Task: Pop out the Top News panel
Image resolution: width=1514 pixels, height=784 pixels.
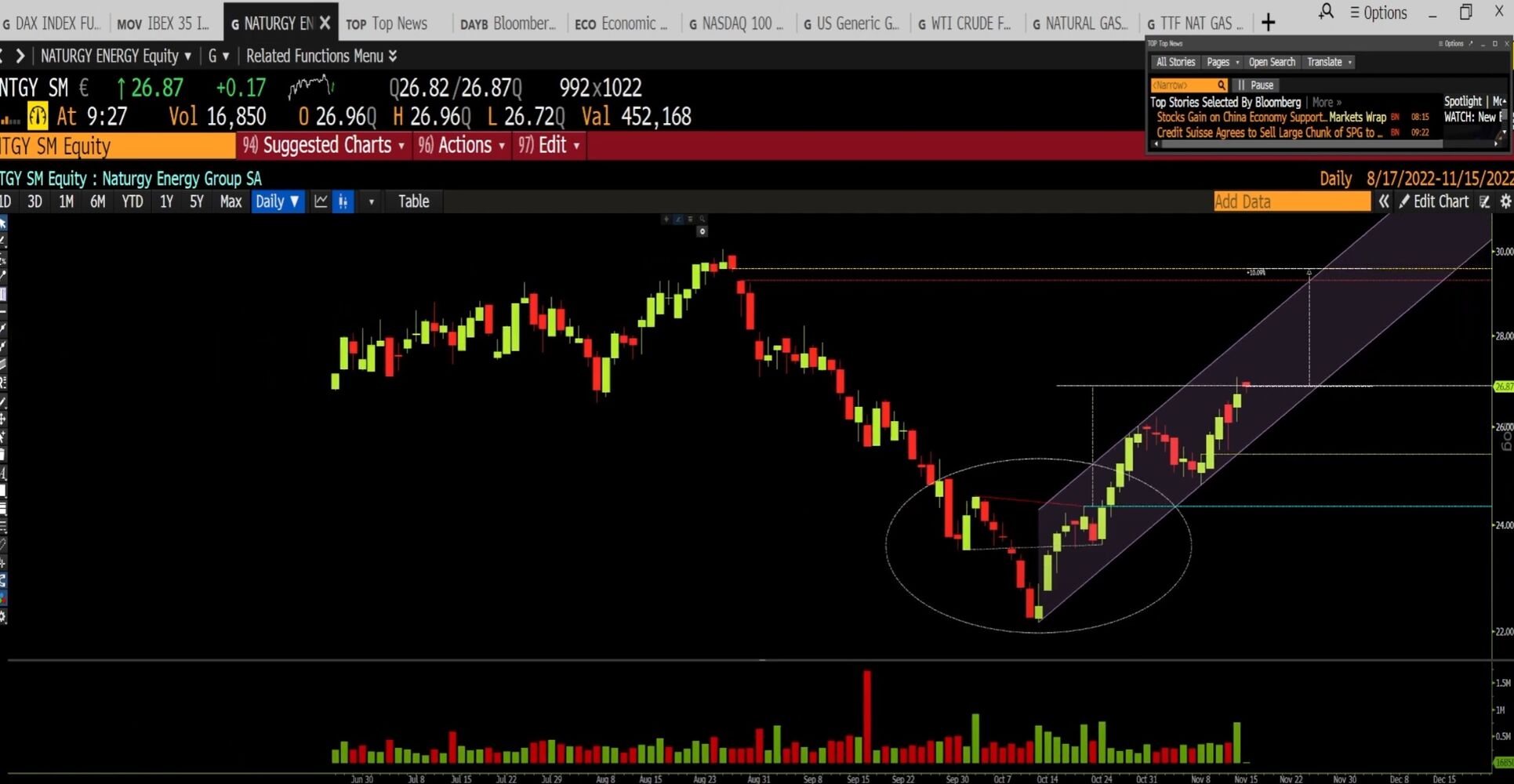Action: tap(1471, 44)
